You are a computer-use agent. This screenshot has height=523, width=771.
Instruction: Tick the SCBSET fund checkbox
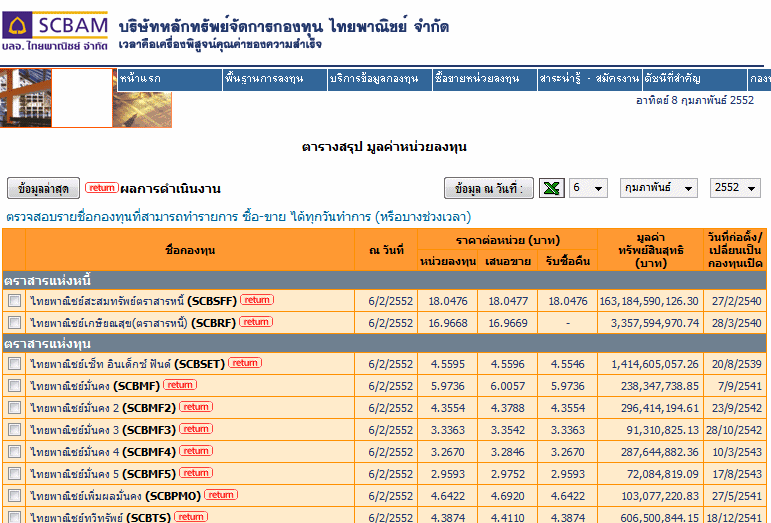coord(14,364)
